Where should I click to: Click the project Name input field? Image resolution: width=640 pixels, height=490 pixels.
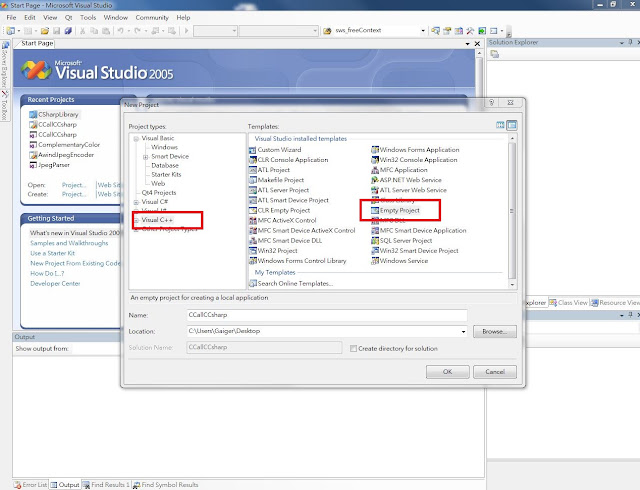[x=327, y=315]
